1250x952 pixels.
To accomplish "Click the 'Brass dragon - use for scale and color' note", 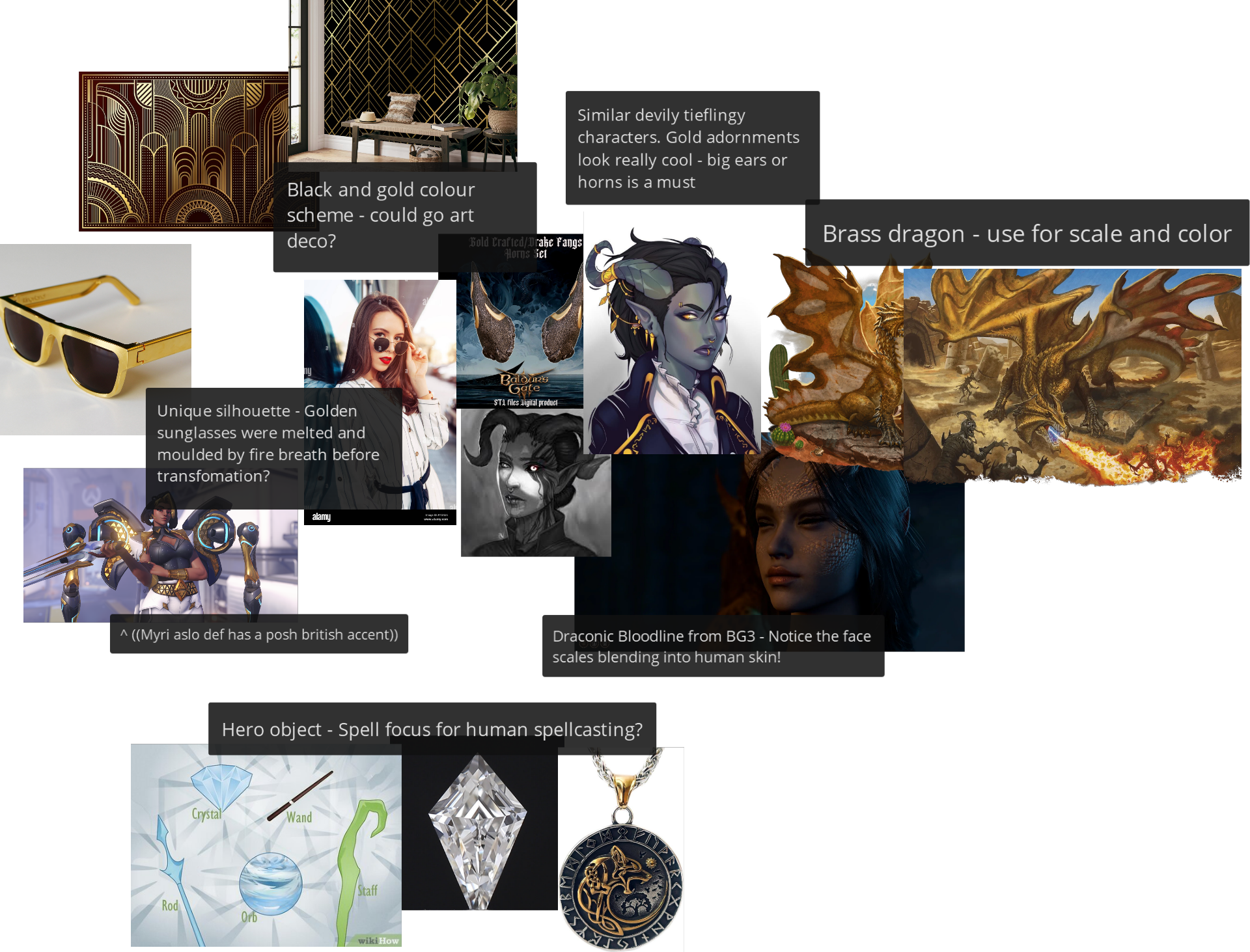I will (x=1027, y=233).
